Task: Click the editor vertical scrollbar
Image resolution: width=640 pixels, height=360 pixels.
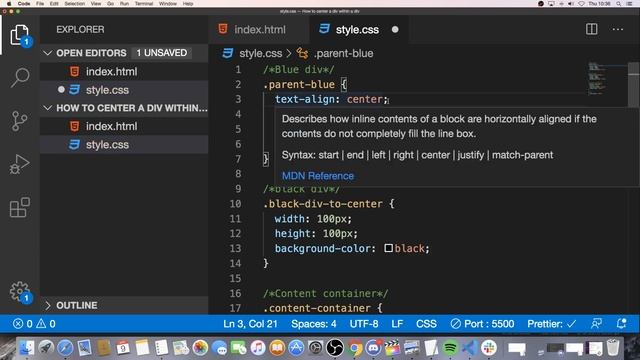Action: coord(633,84)
